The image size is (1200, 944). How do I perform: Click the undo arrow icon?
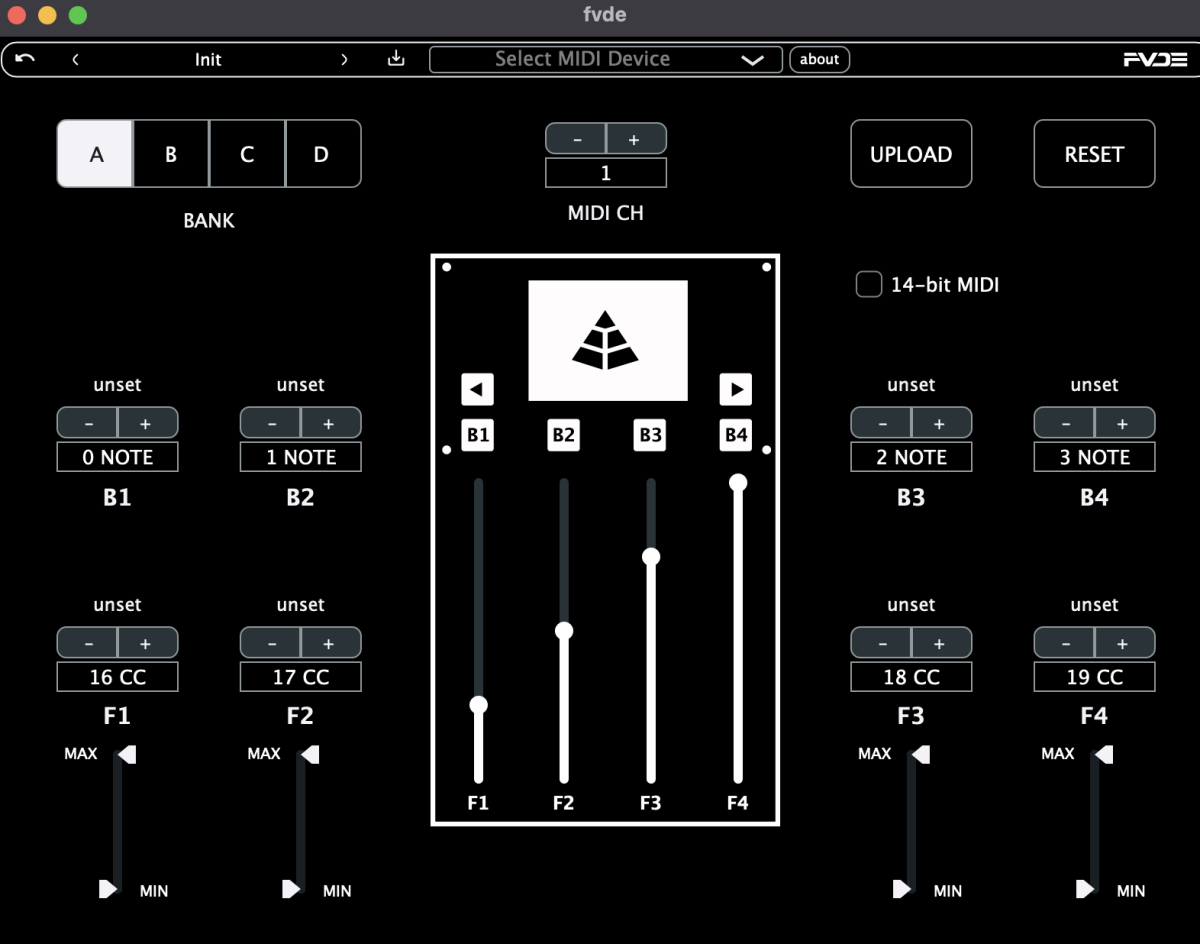click(26, 59)
